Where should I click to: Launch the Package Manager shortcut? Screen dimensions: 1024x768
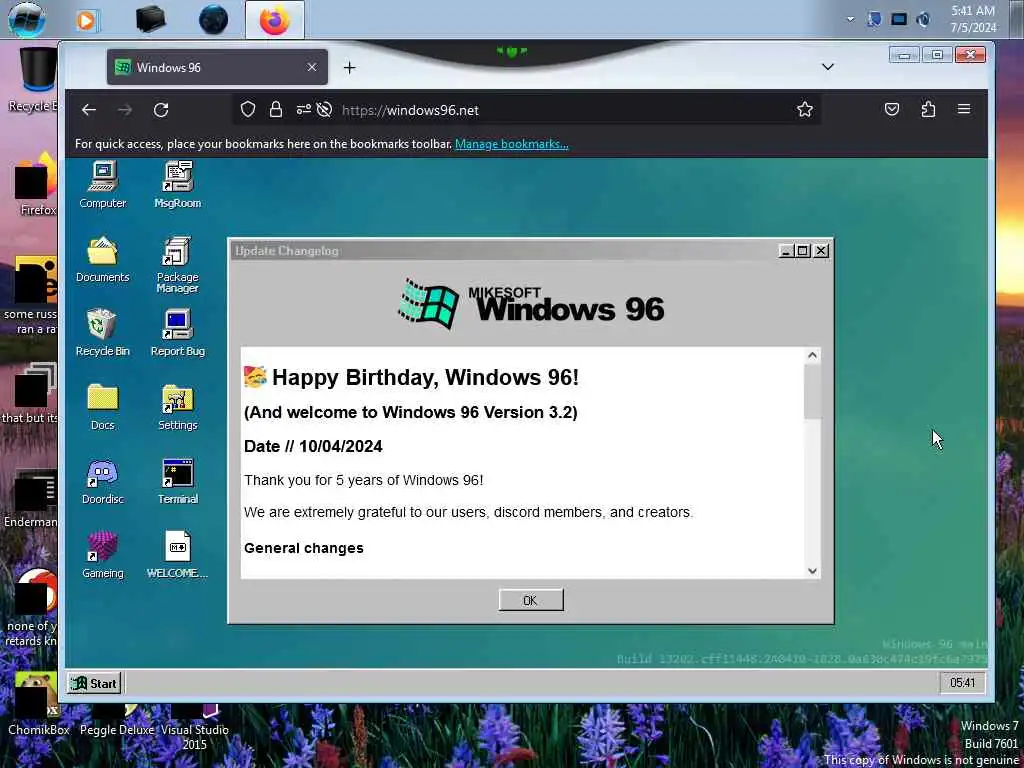(178, 264)
